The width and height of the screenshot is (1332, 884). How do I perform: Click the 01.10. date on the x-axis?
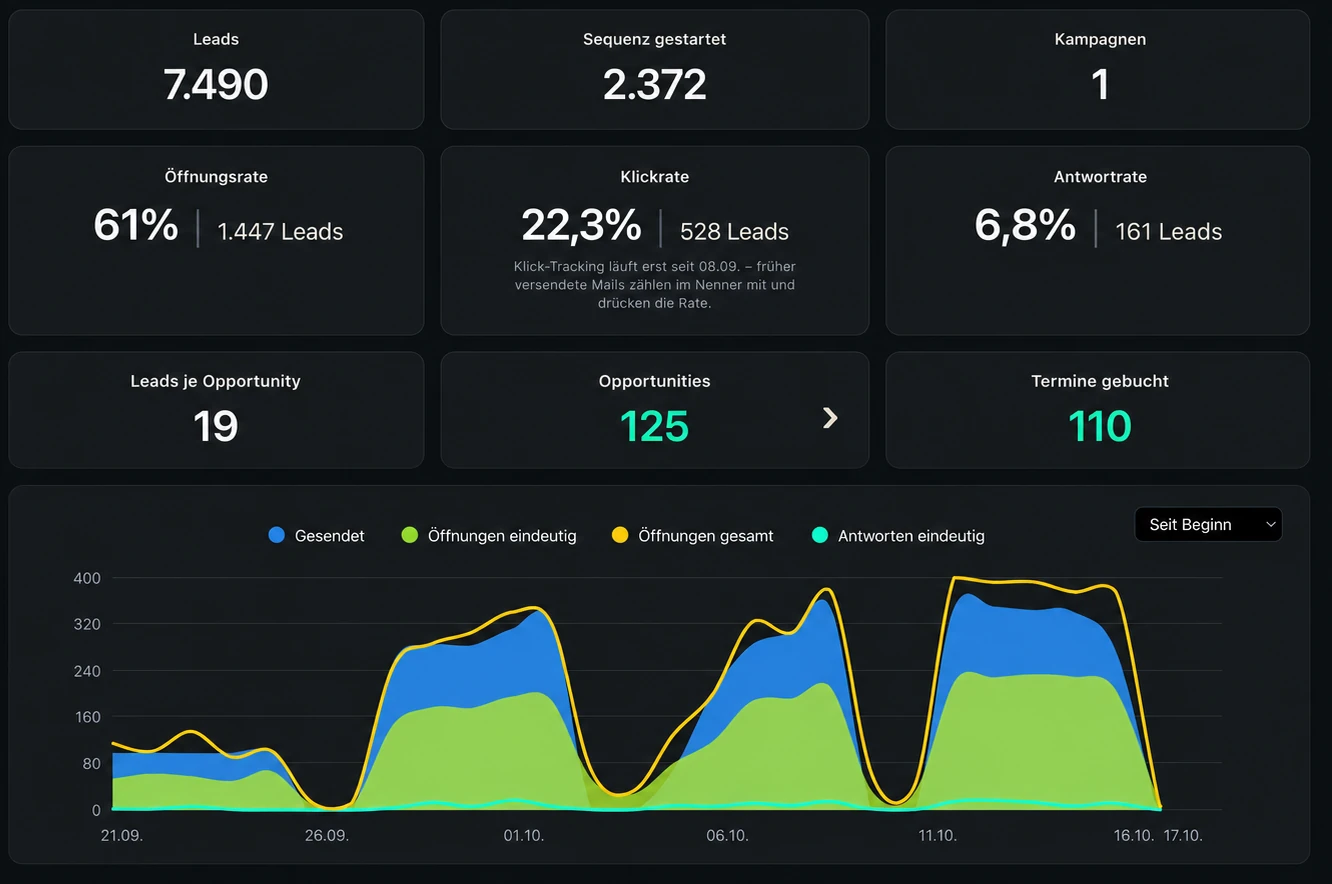524,835
